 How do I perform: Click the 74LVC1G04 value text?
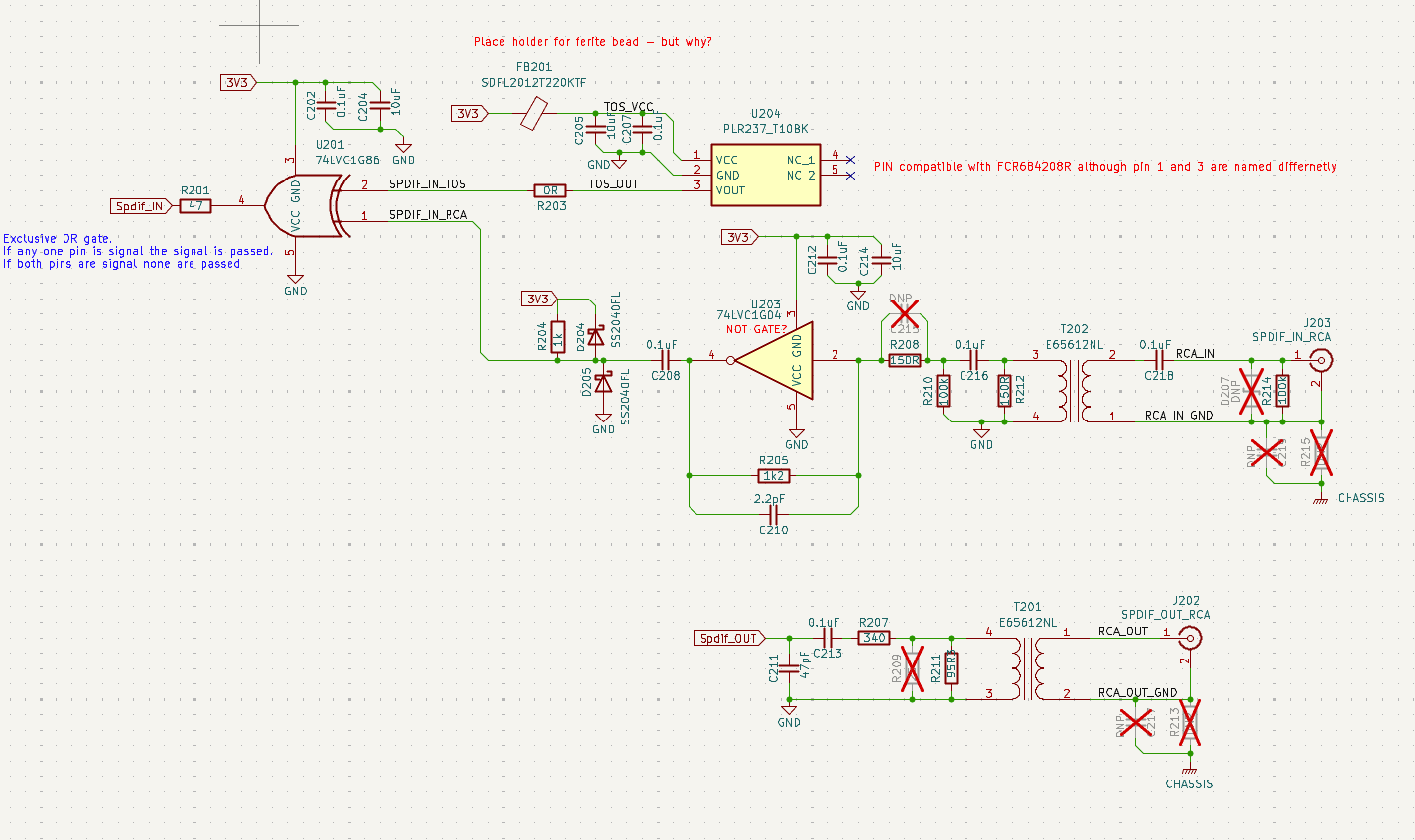tap(749, 315)
